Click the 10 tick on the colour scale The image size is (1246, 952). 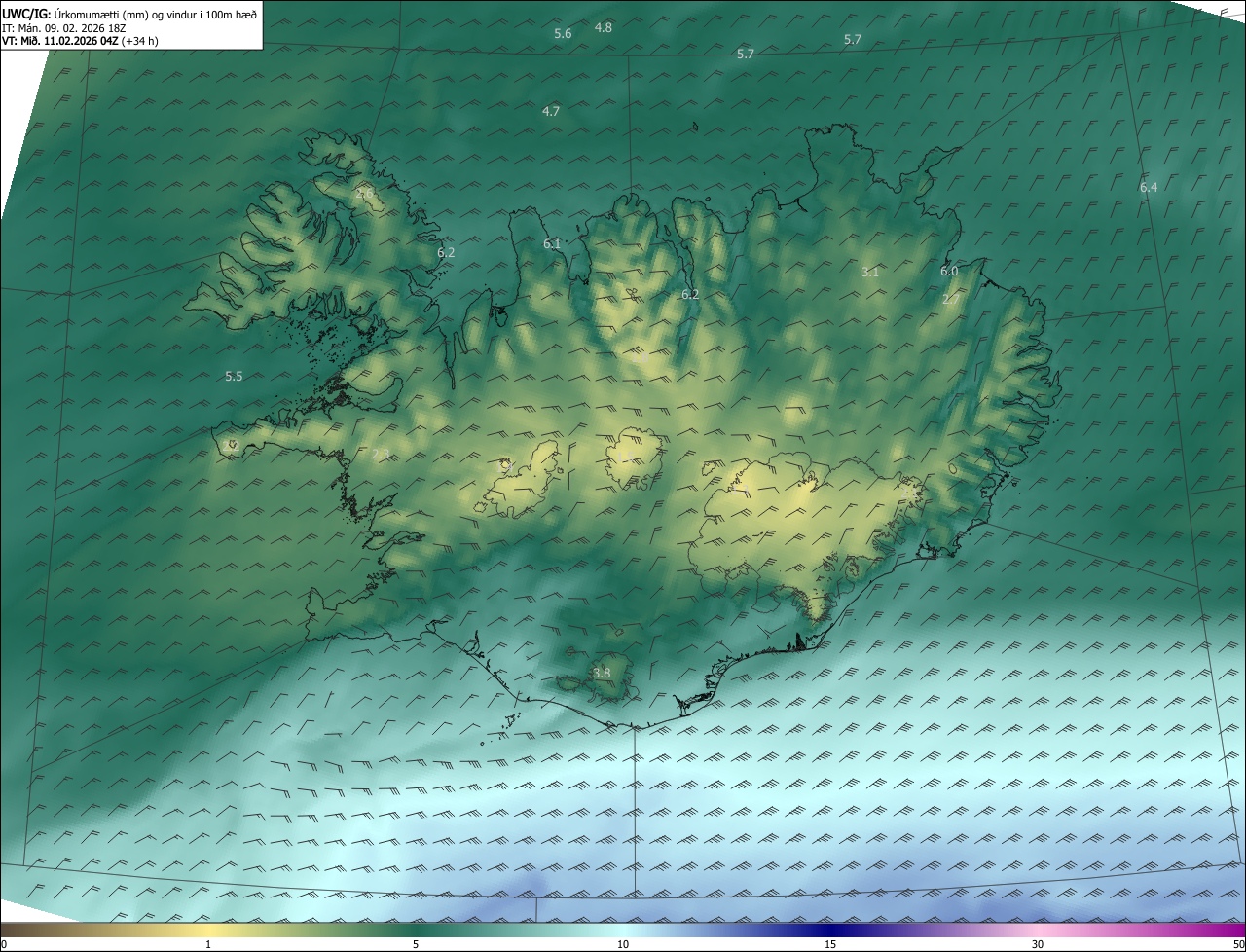click(x=623, y=944)
